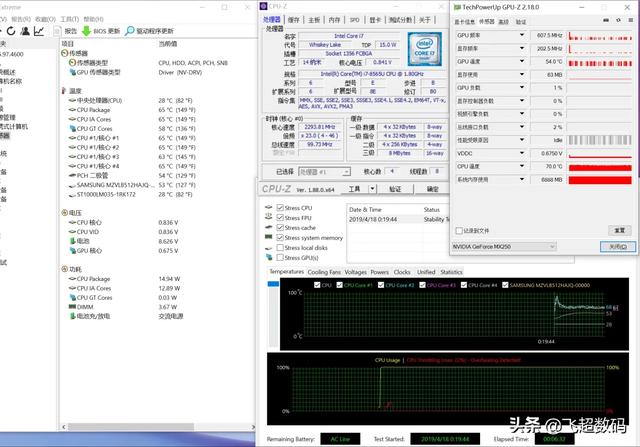The height and width of the screenshot is (447, 640).
Task: Click the 工具 button in CPU-Z
Action: pyautogui.click(x=354, y=189)
